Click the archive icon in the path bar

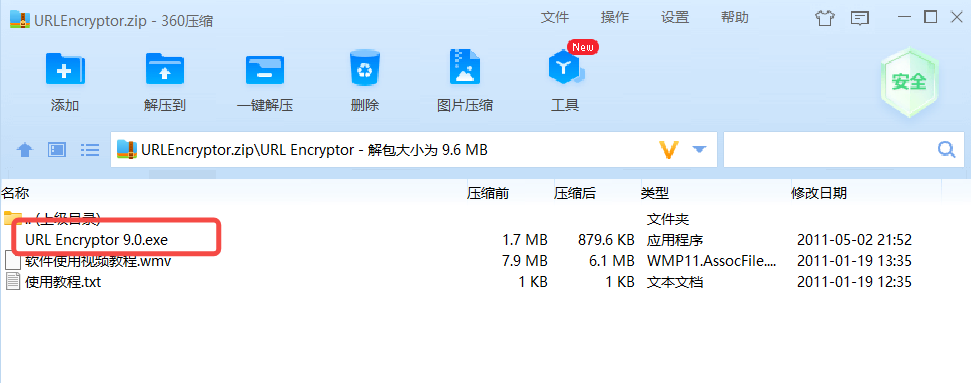click(x=126, y=149)
